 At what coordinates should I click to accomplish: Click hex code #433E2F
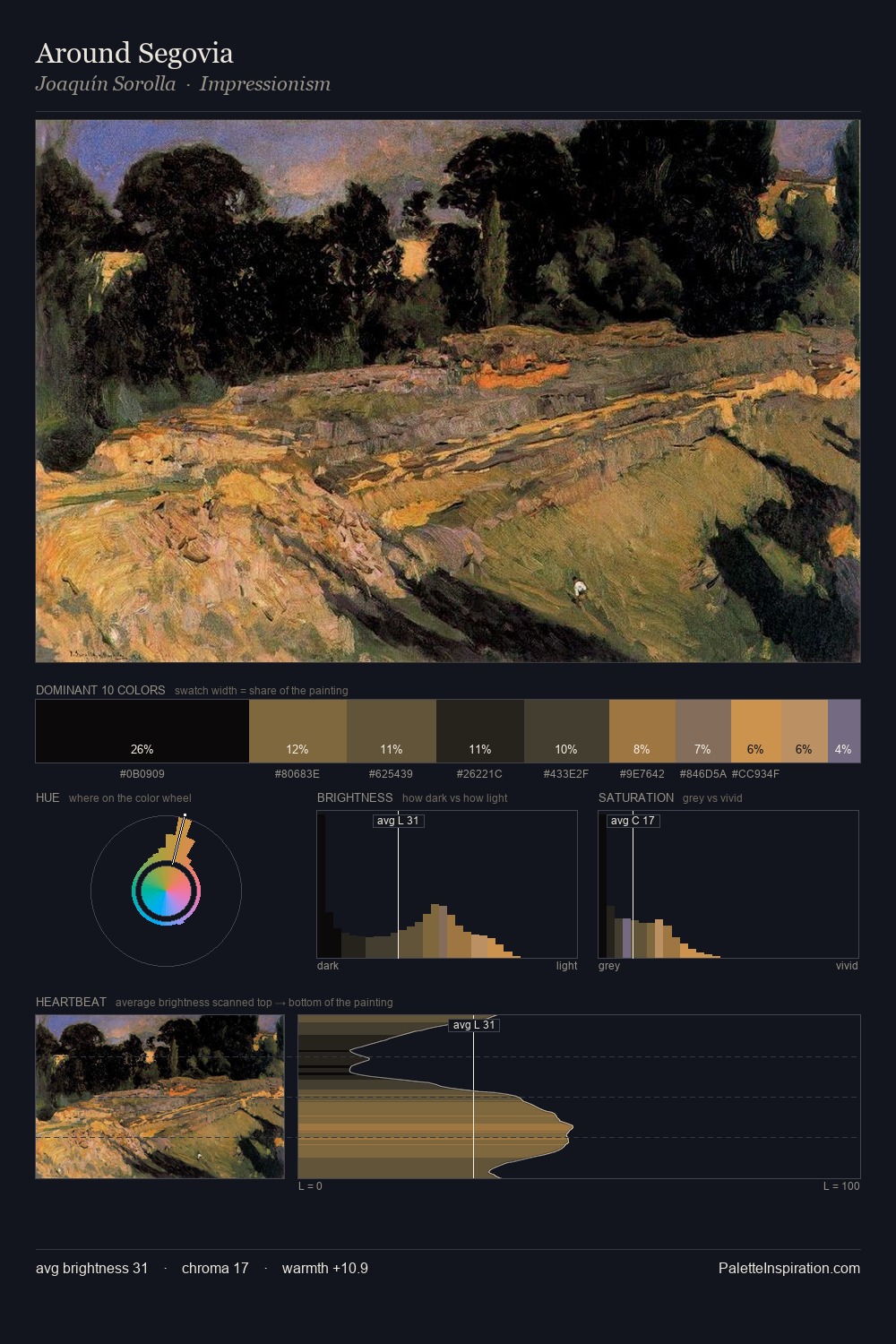(x=566, y=774)
